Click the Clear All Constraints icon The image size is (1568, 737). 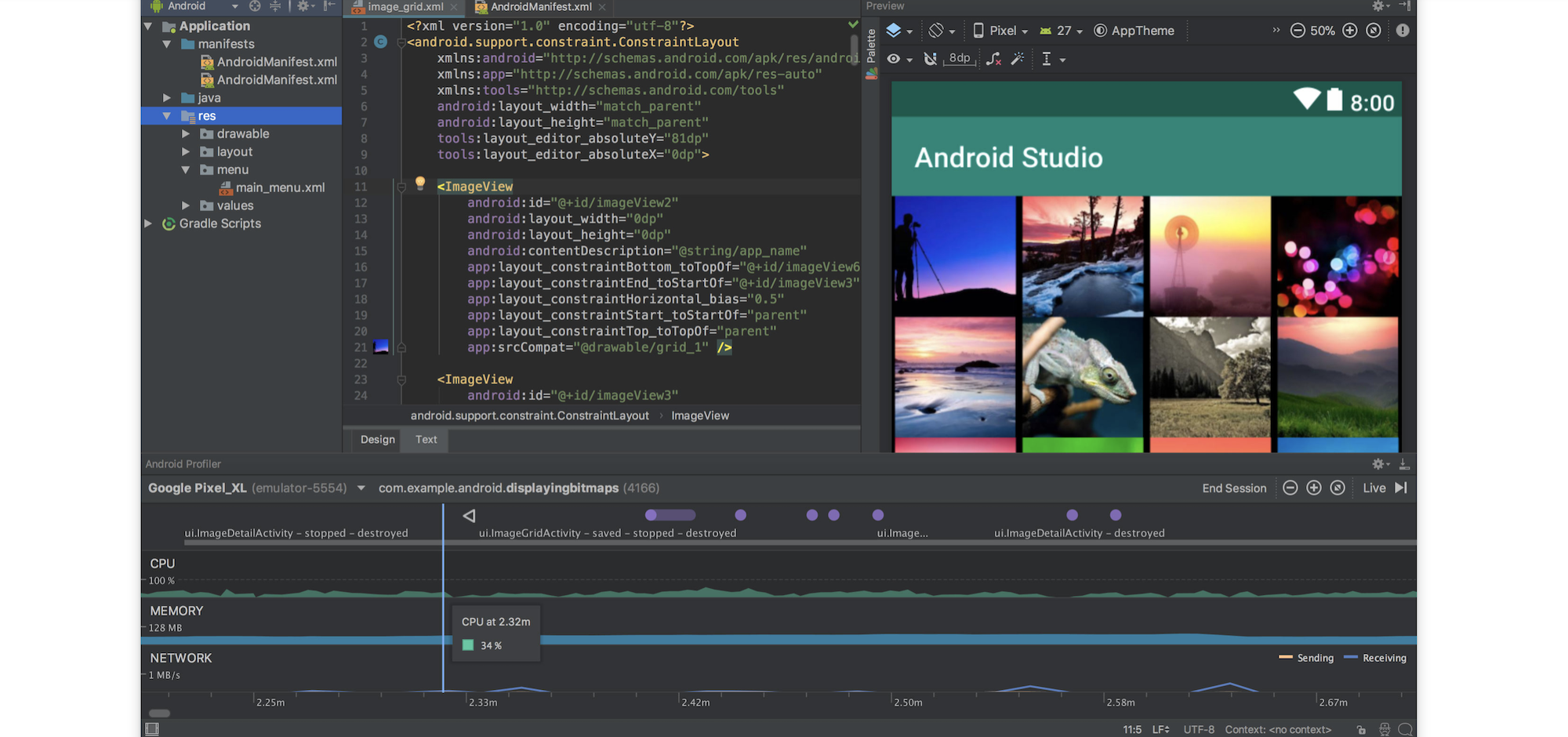click(993, 59)
